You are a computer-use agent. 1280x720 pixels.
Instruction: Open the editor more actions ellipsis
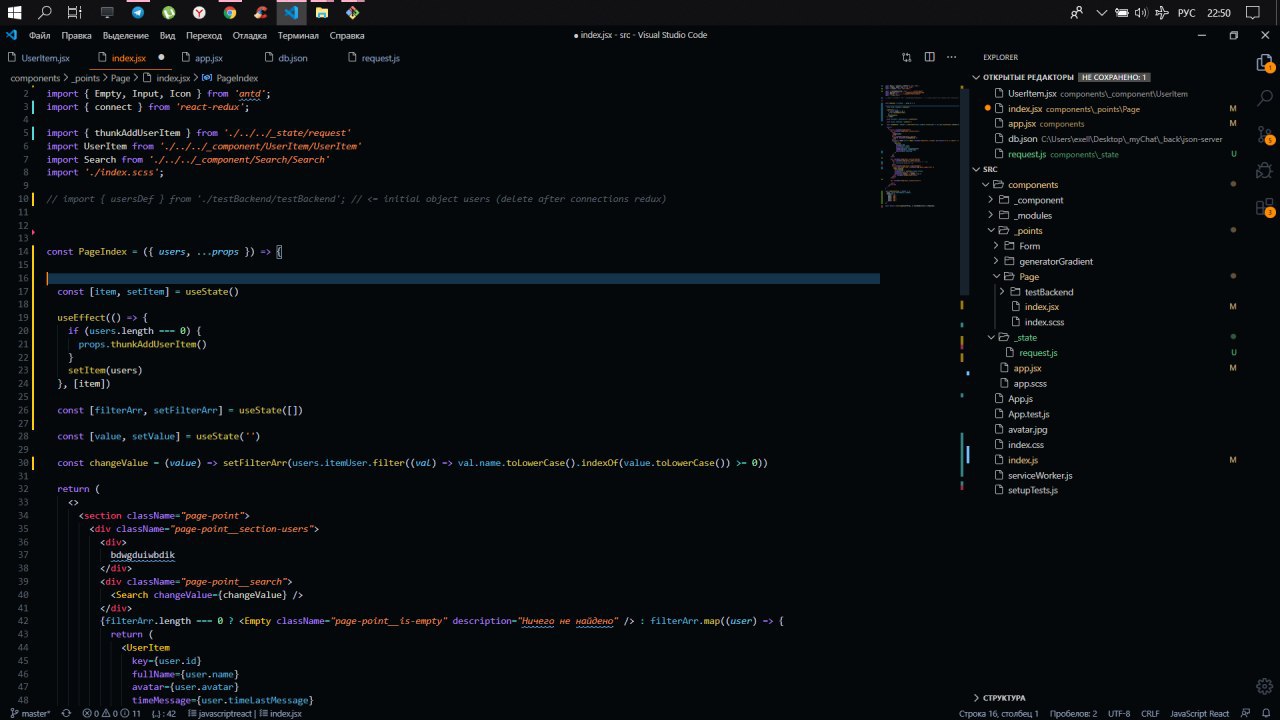[952, 58]
